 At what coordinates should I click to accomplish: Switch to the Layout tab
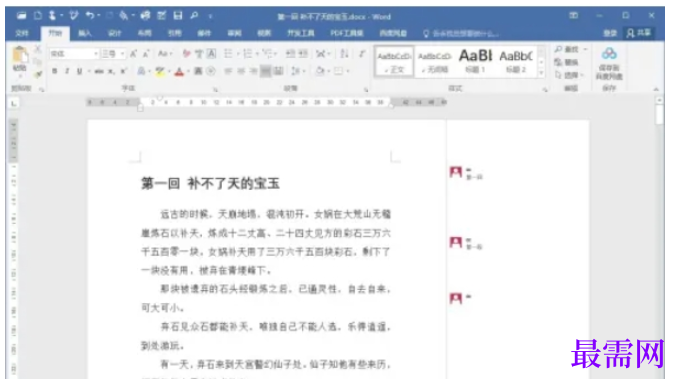[144, 34]
